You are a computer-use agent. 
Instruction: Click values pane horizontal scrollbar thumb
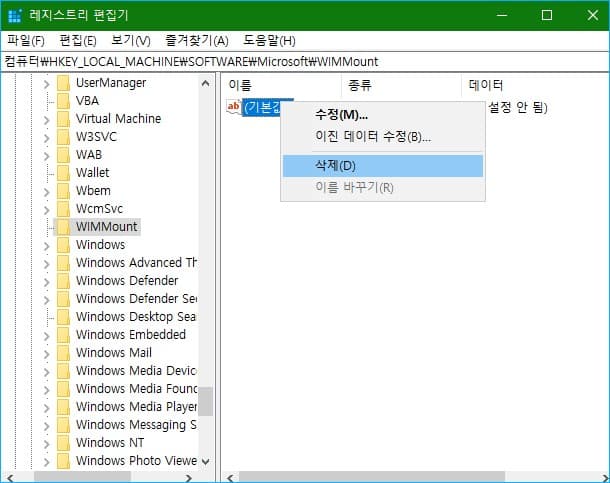tap(372, 478)
